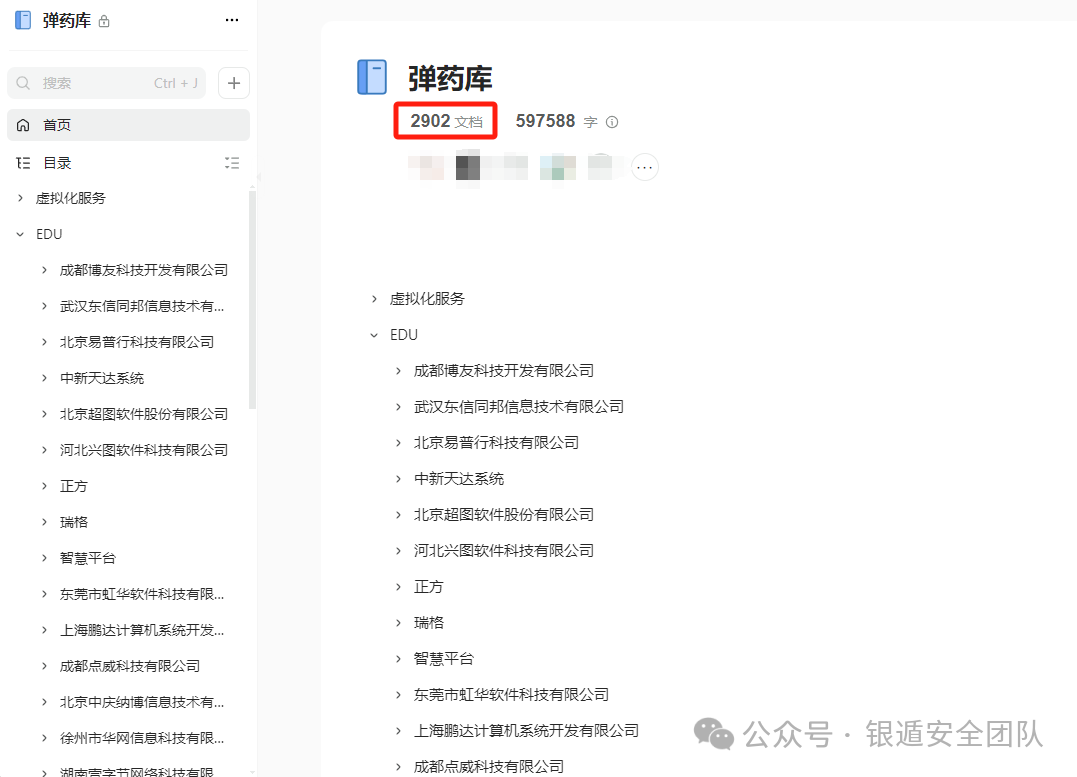The width and height of the screenshot is (1077, 777).
Task: Go to 首页 in the sidebar
Action: click(x=128, y=125)
